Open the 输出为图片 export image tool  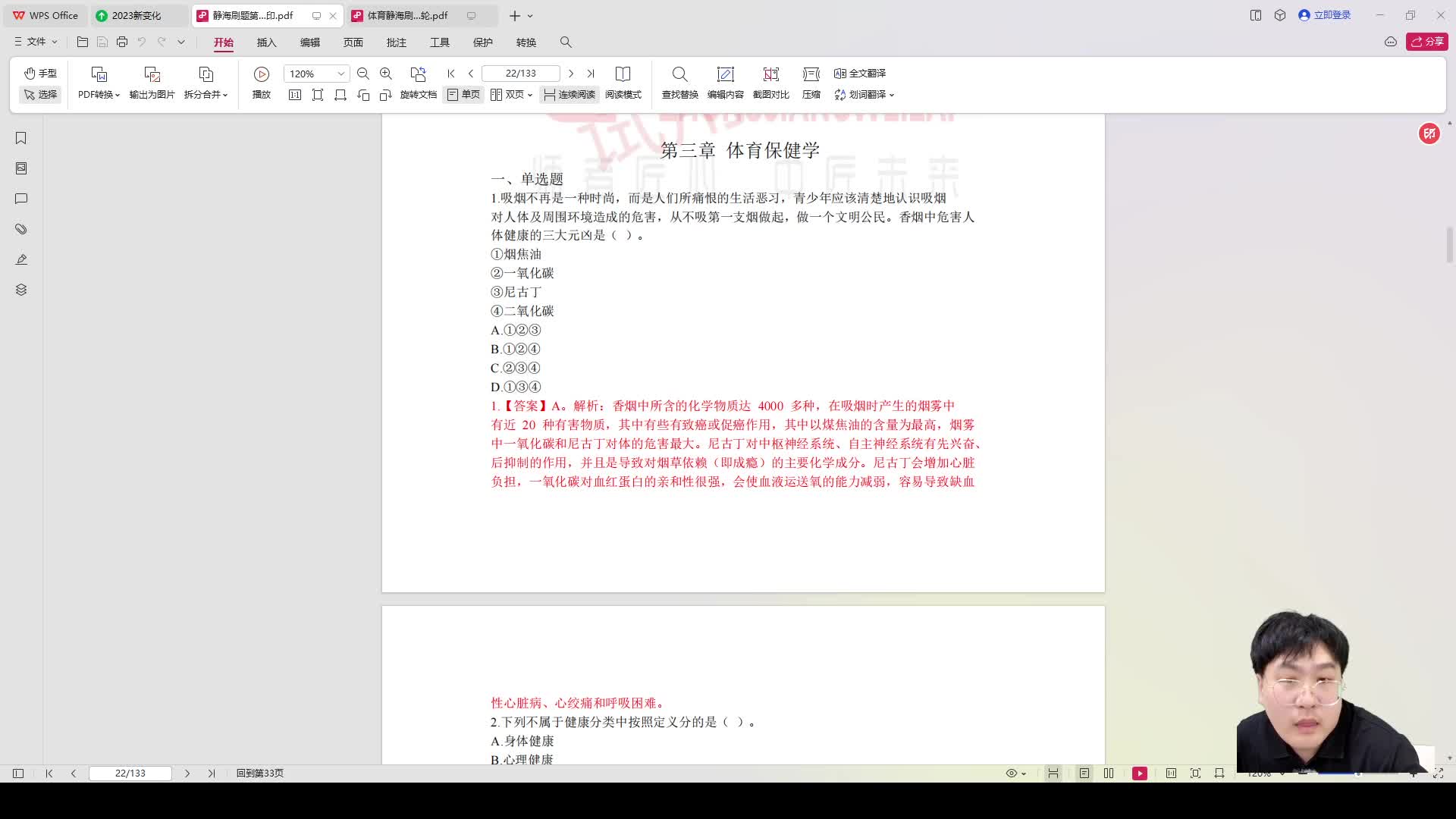tap(151, 82)
